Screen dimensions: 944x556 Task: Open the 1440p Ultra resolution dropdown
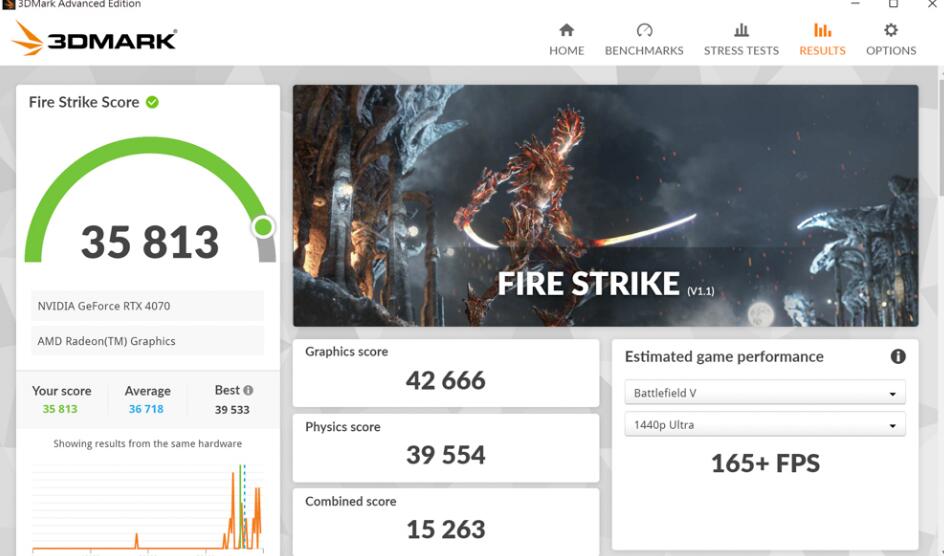tap(765, 425)
